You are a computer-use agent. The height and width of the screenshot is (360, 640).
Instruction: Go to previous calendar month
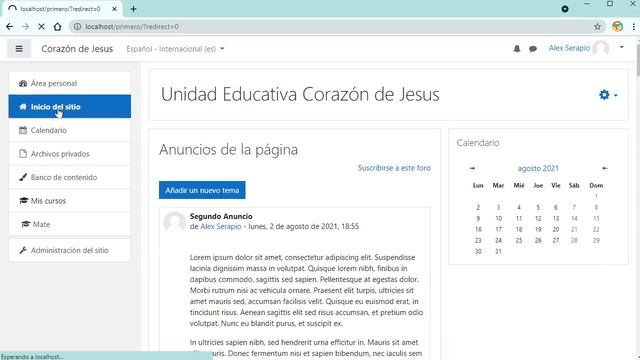[472, 168]
